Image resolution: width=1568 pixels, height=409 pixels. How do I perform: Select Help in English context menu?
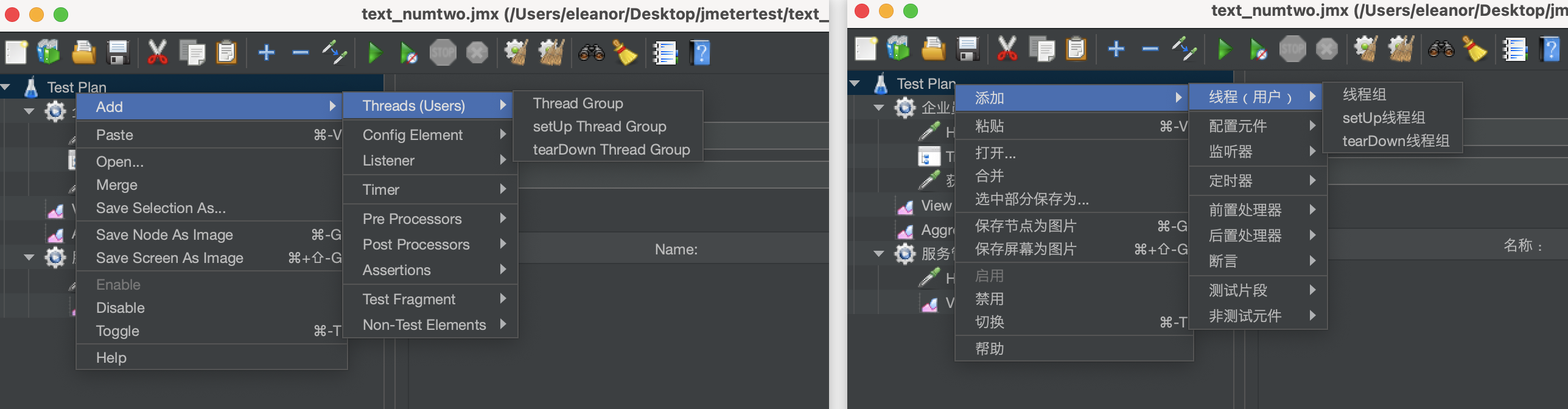[211, 357]
